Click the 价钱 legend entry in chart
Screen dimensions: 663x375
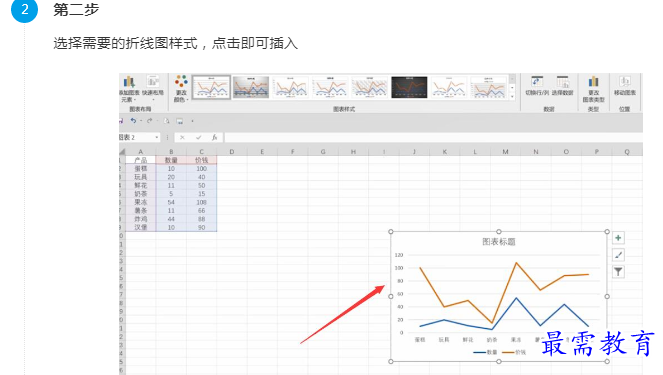coord(514,352)
